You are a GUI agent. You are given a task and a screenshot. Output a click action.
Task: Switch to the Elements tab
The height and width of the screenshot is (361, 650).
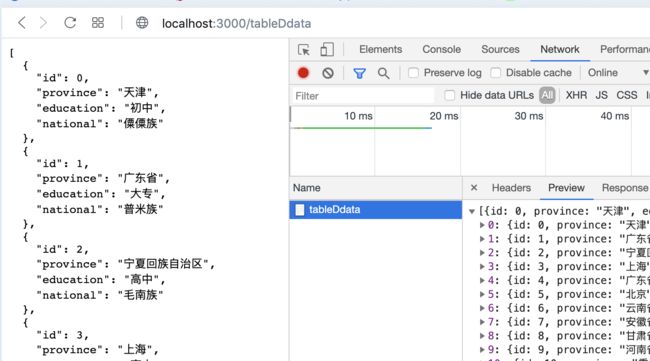[x=381, y=49]
